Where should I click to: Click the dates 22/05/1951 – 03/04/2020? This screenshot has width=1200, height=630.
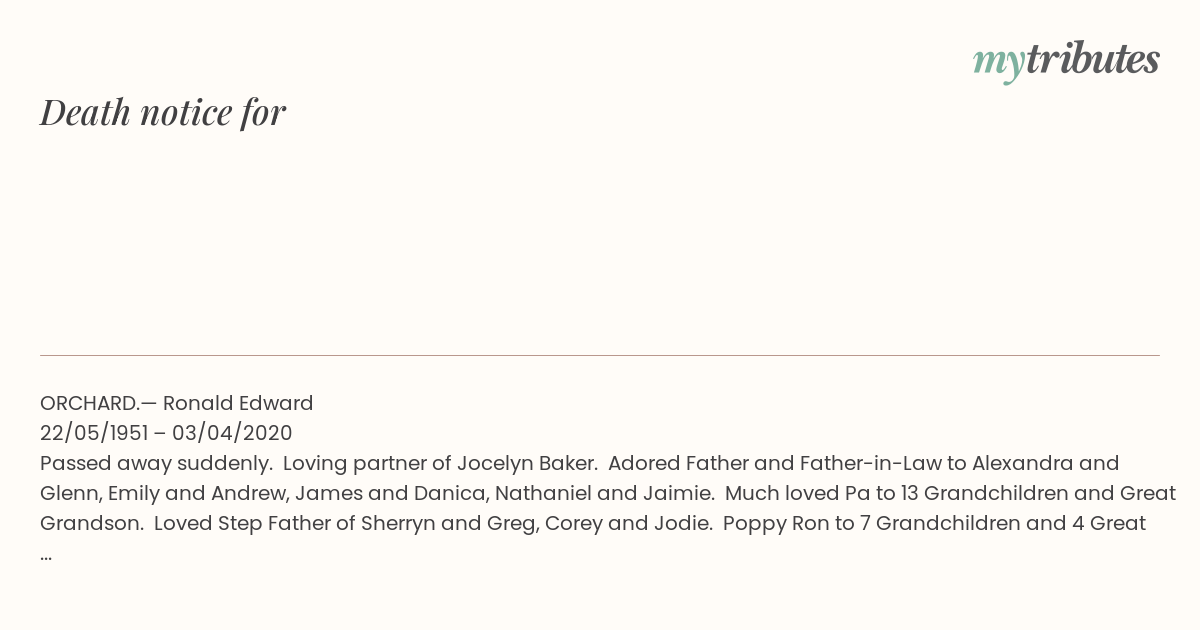pos(166,433)
